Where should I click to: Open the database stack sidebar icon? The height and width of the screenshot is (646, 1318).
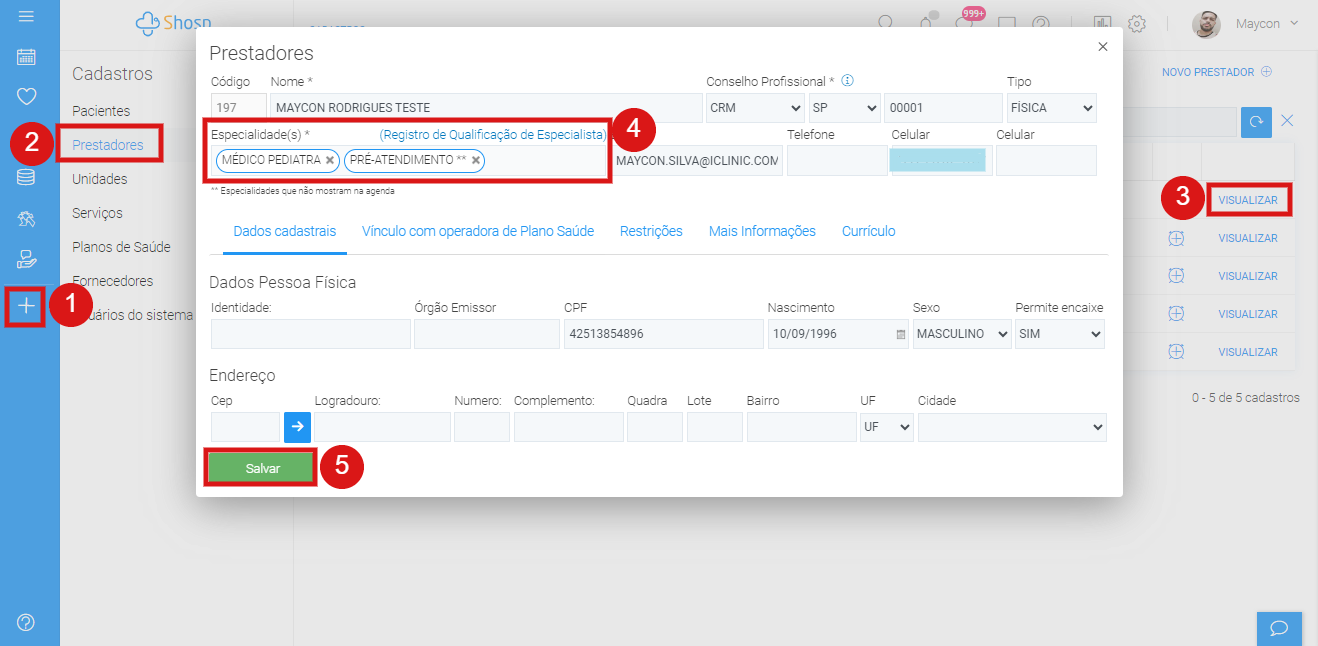26,178
